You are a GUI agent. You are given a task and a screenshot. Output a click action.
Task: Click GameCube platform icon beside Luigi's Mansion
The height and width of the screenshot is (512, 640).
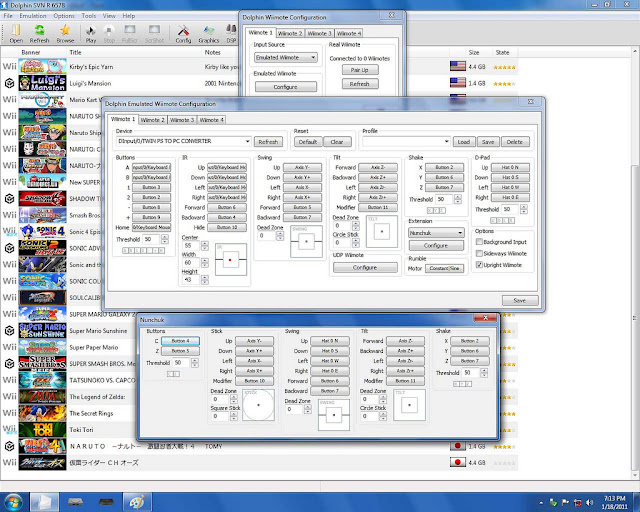9,83
